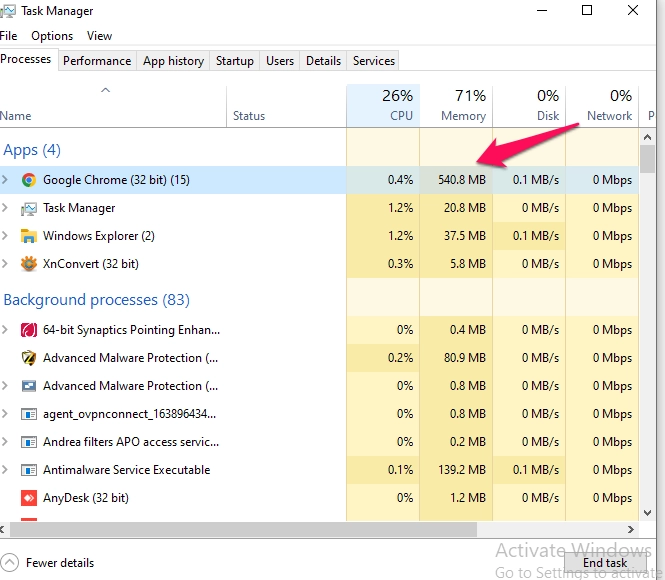Click the Task Manager title bar icon
Screen dimensions: 665x580
[x=8, y=11]
